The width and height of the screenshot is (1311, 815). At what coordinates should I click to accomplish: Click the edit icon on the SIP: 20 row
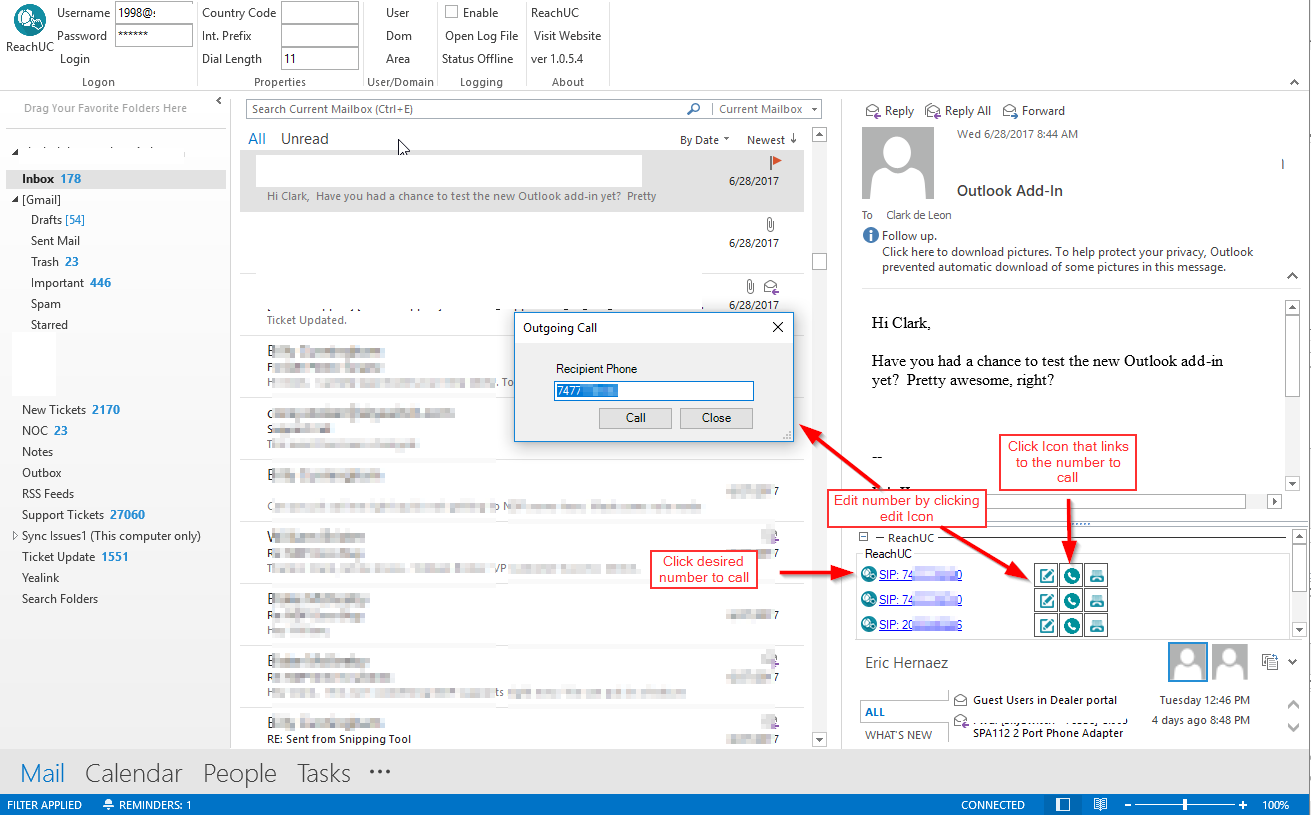coord(1047,625)
